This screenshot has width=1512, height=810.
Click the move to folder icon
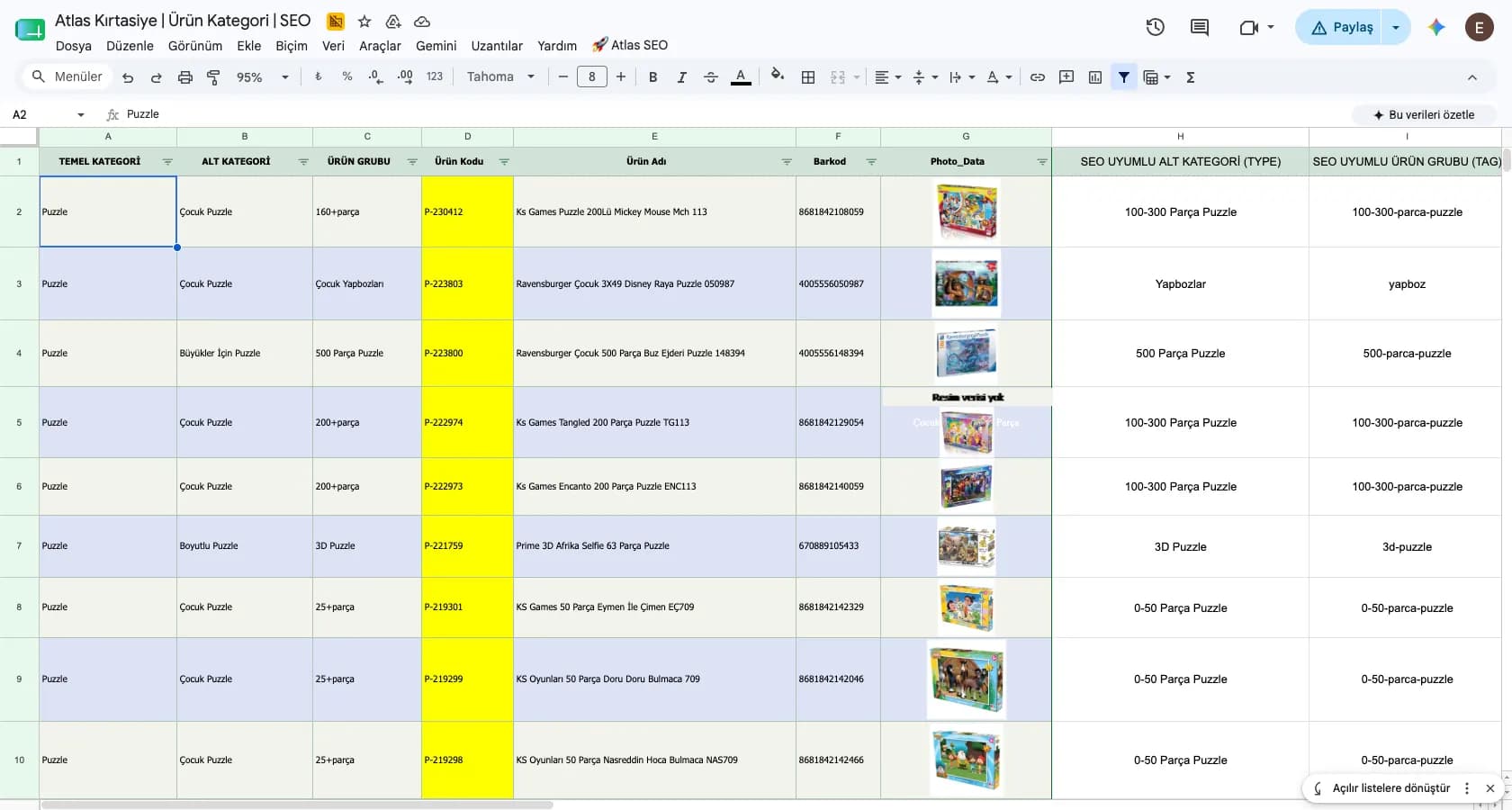(393, 22)
